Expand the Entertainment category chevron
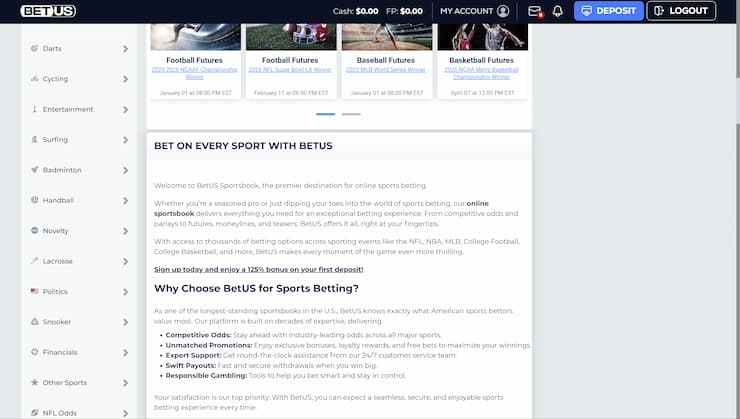 [x=126, y=109]
